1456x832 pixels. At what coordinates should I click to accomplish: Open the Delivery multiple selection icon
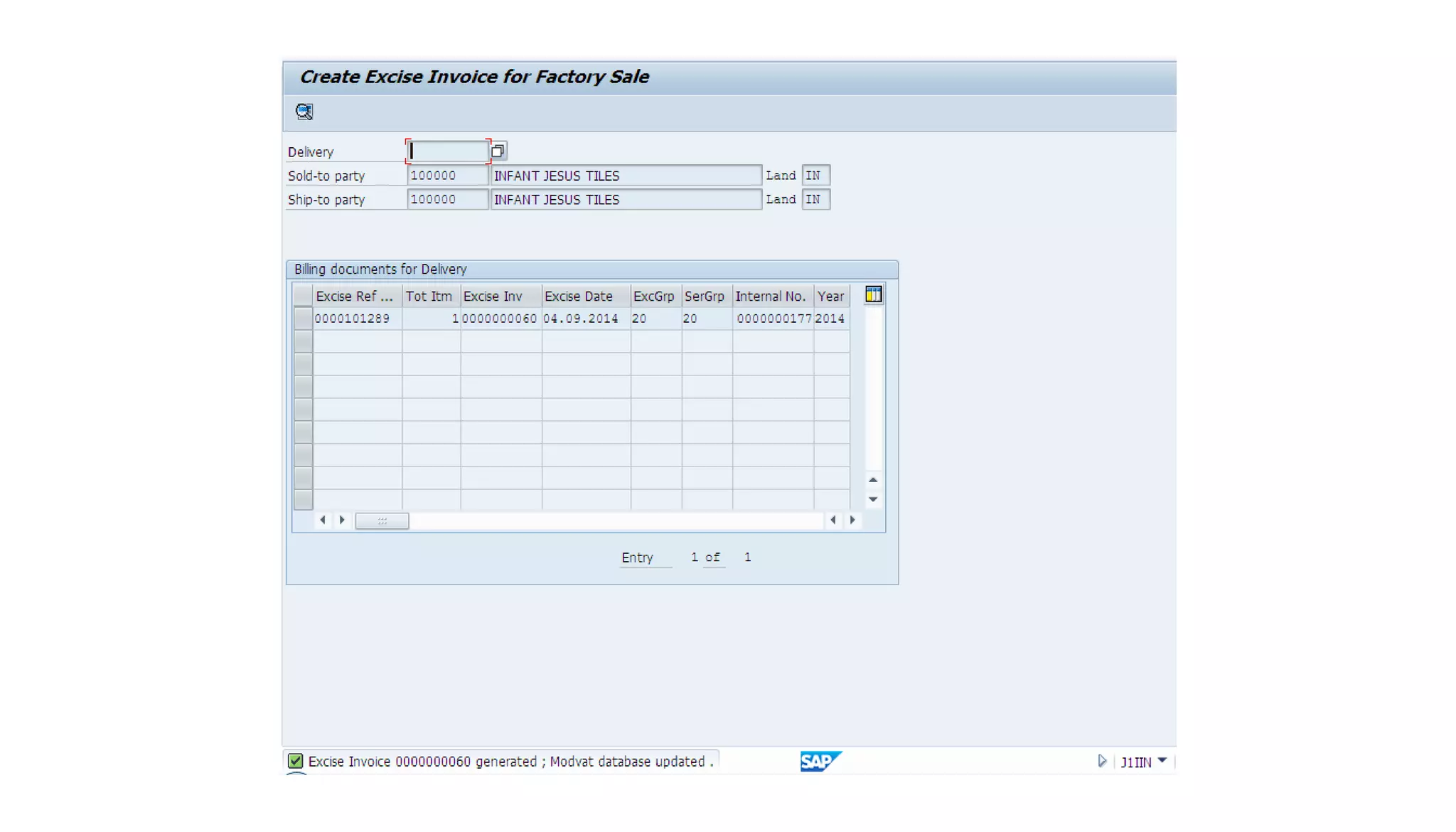coord(498,151)
